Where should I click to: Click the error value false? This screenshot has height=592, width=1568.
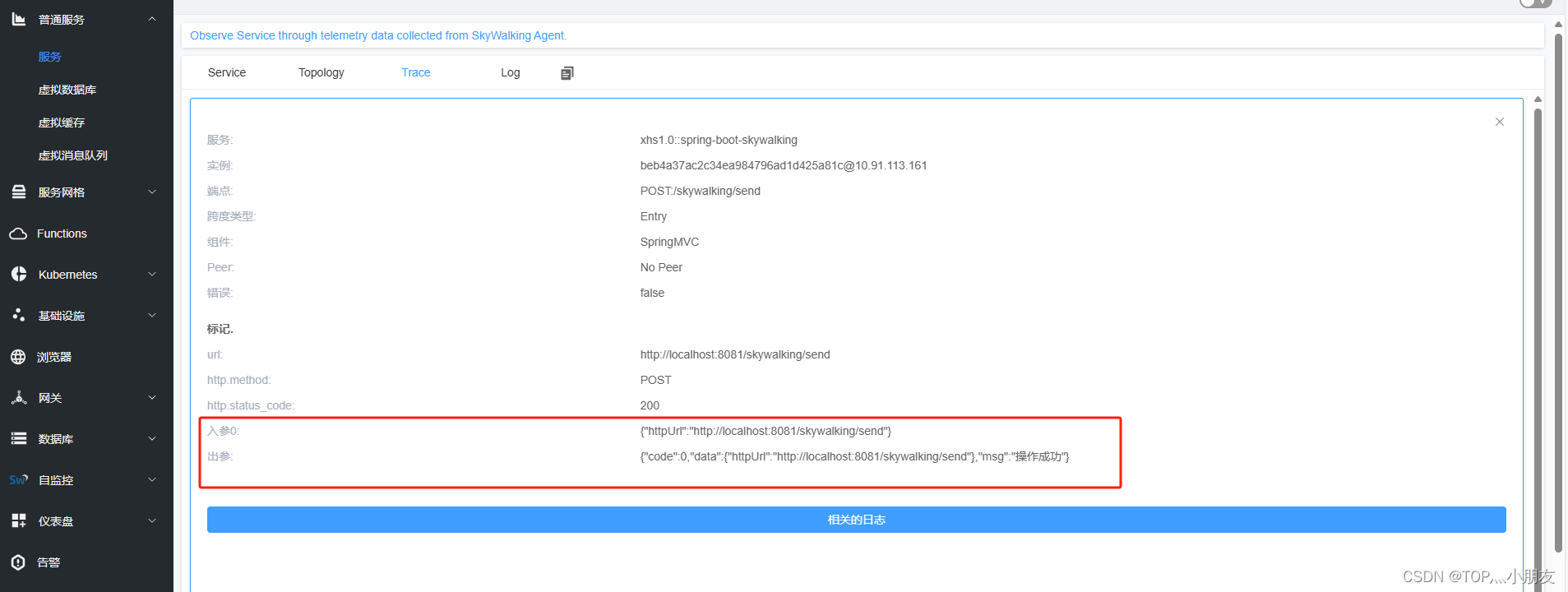tap(652, 293)
